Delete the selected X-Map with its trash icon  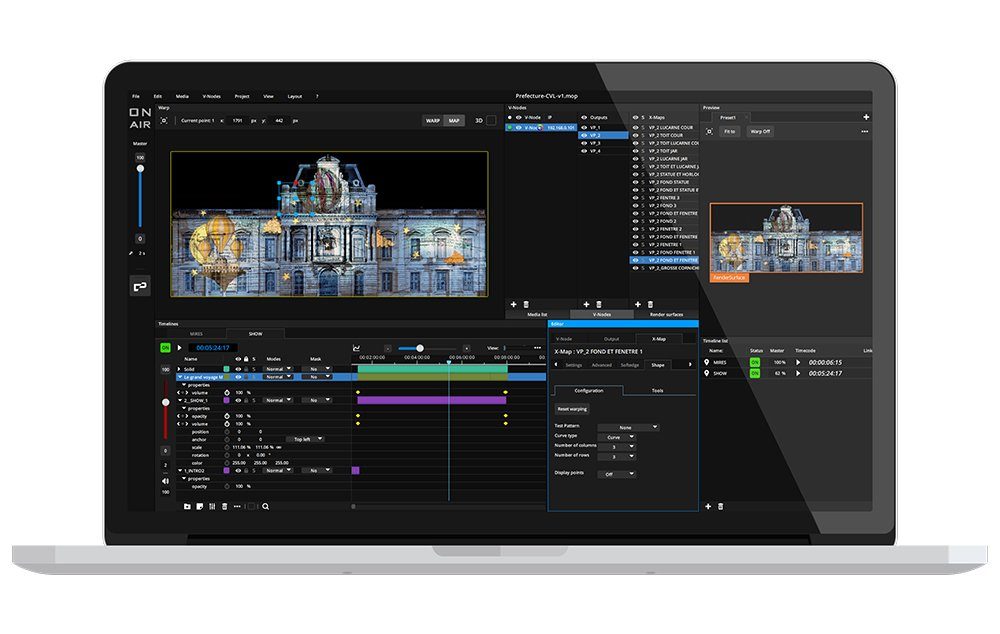click(x=651, y=304)
